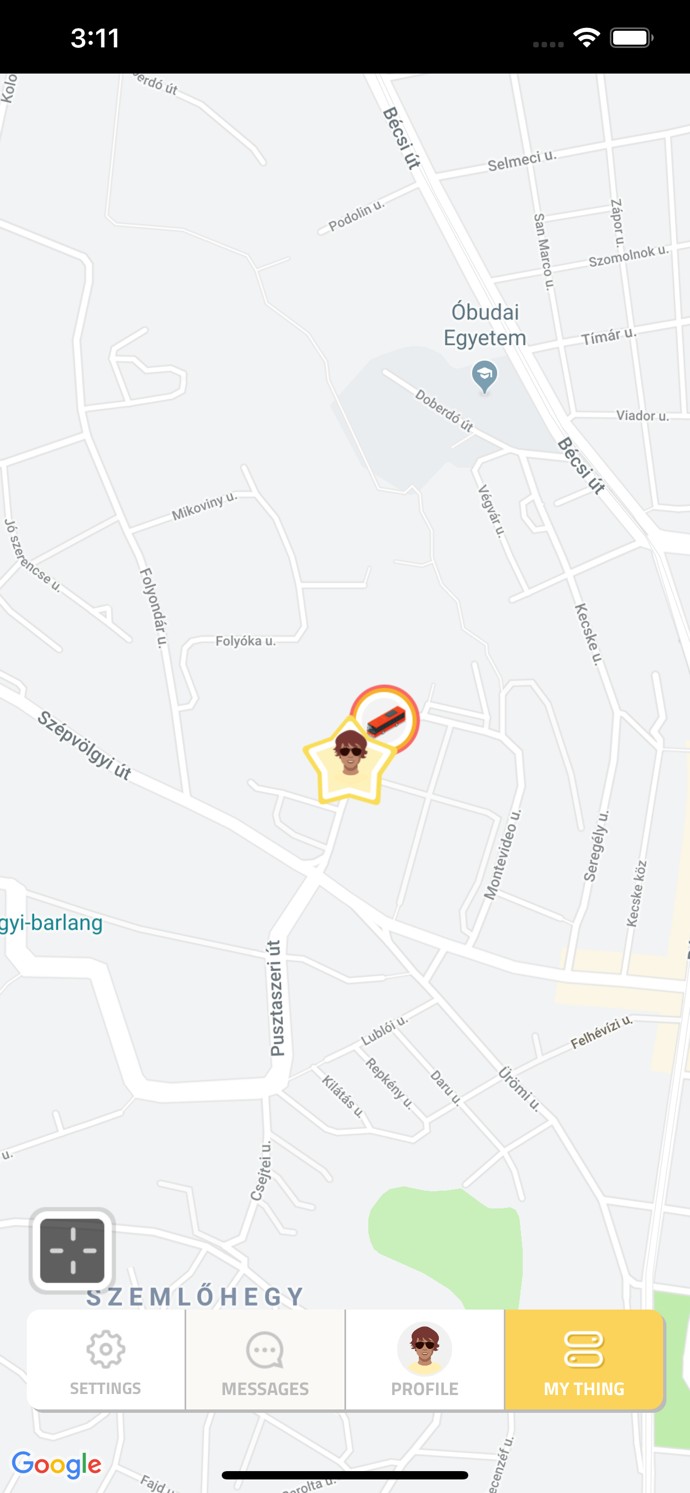Tap the recenter map crosshair button
The image size is (690, 1493).
click(x=72, y=1250)
